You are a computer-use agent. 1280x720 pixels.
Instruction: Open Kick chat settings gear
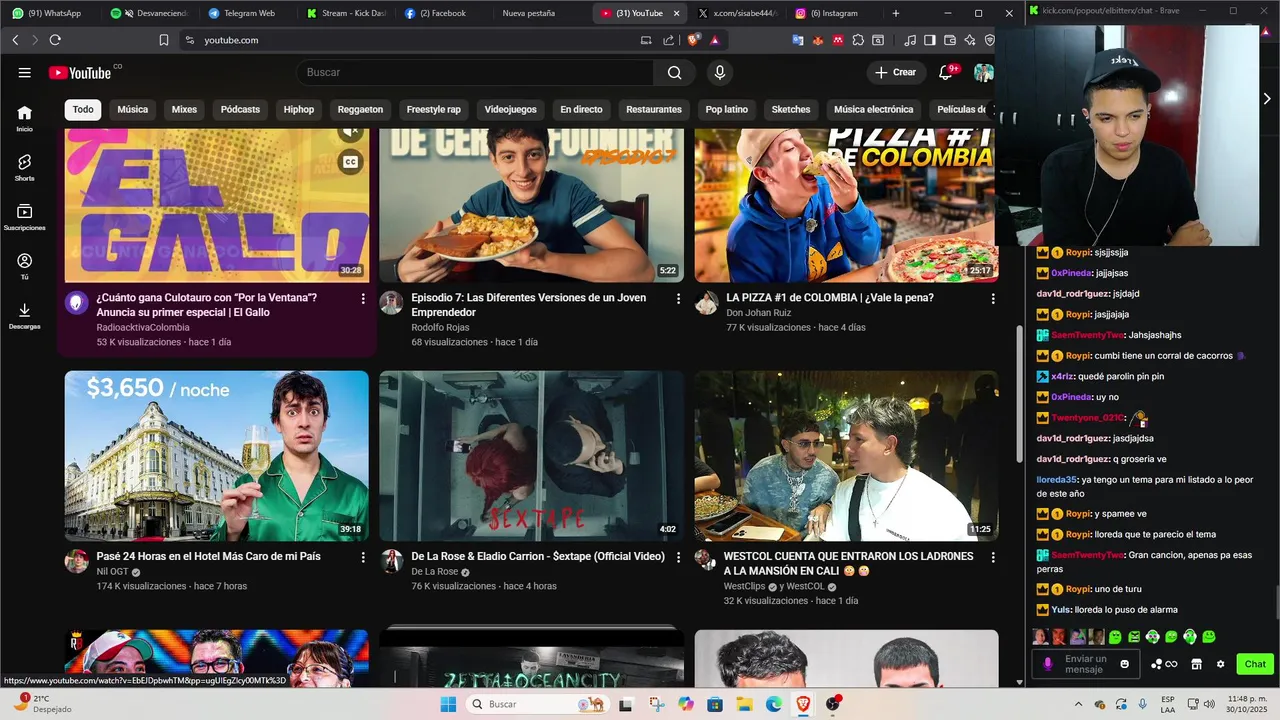pyautogui.click(x=1220, y=664)
